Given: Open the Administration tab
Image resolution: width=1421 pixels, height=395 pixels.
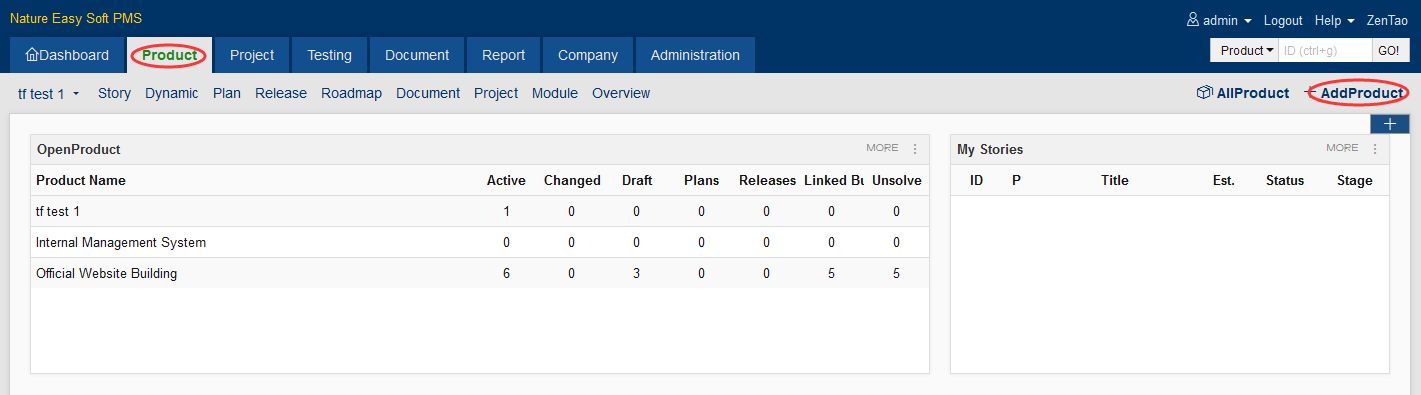Looking at the screenshot, I should tap(695, 55).
